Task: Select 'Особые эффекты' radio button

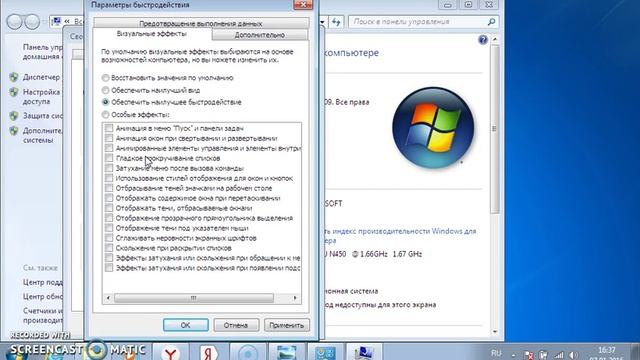Action: point(105,115)
